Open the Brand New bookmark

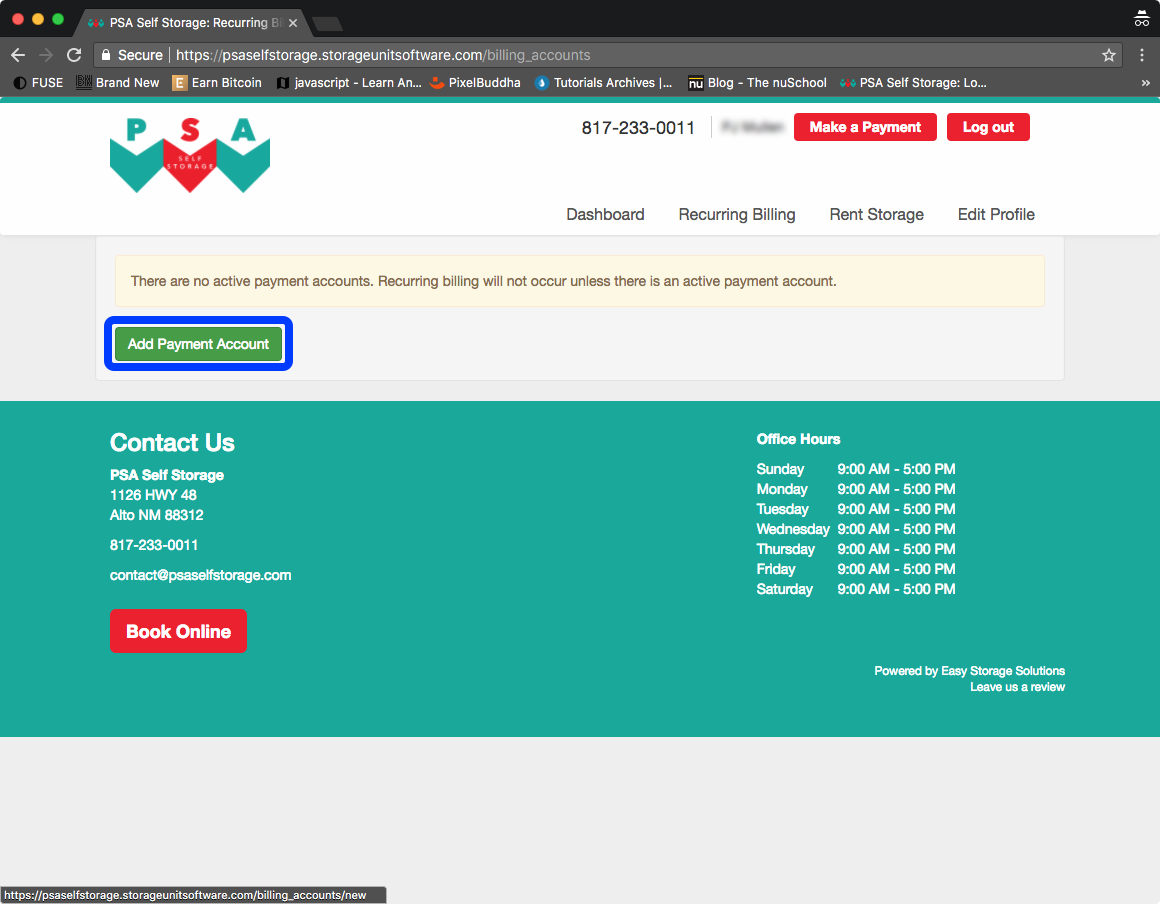point(118,83)
